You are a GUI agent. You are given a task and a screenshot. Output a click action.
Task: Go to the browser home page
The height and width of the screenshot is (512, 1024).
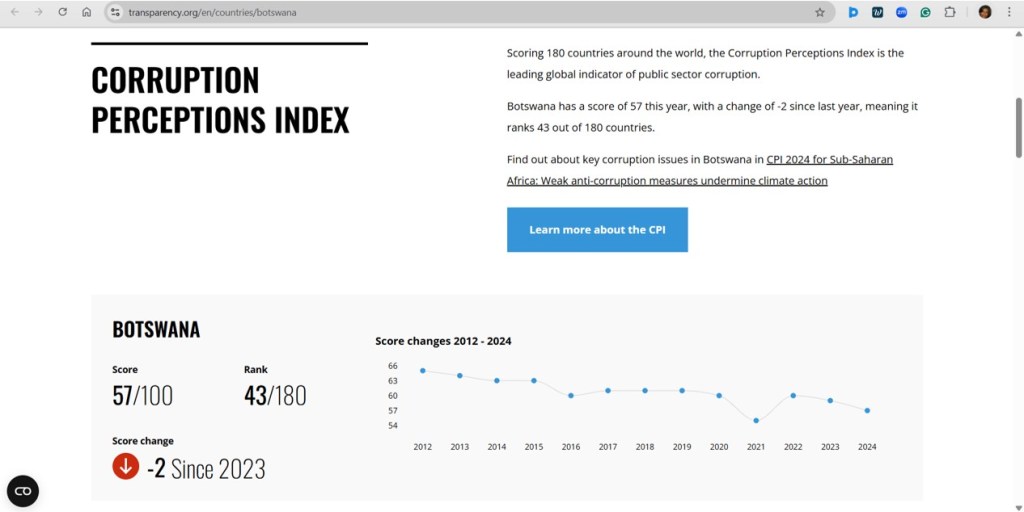coord(87,12)
